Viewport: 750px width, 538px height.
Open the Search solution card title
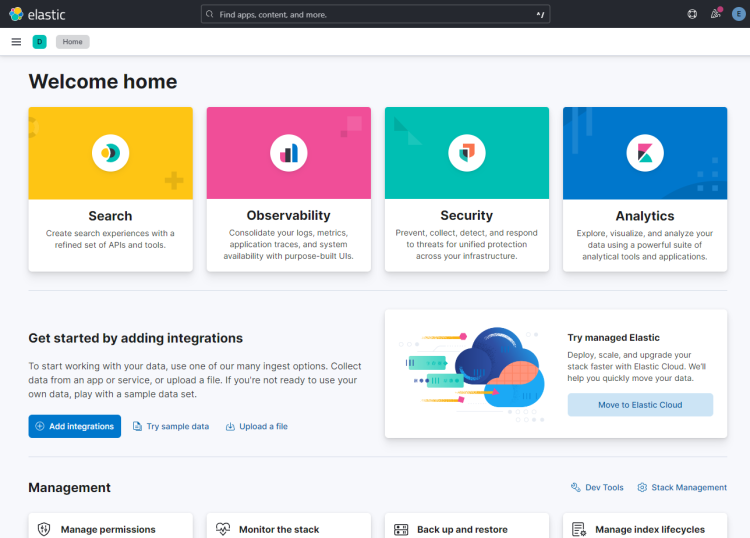coord(110,216)
